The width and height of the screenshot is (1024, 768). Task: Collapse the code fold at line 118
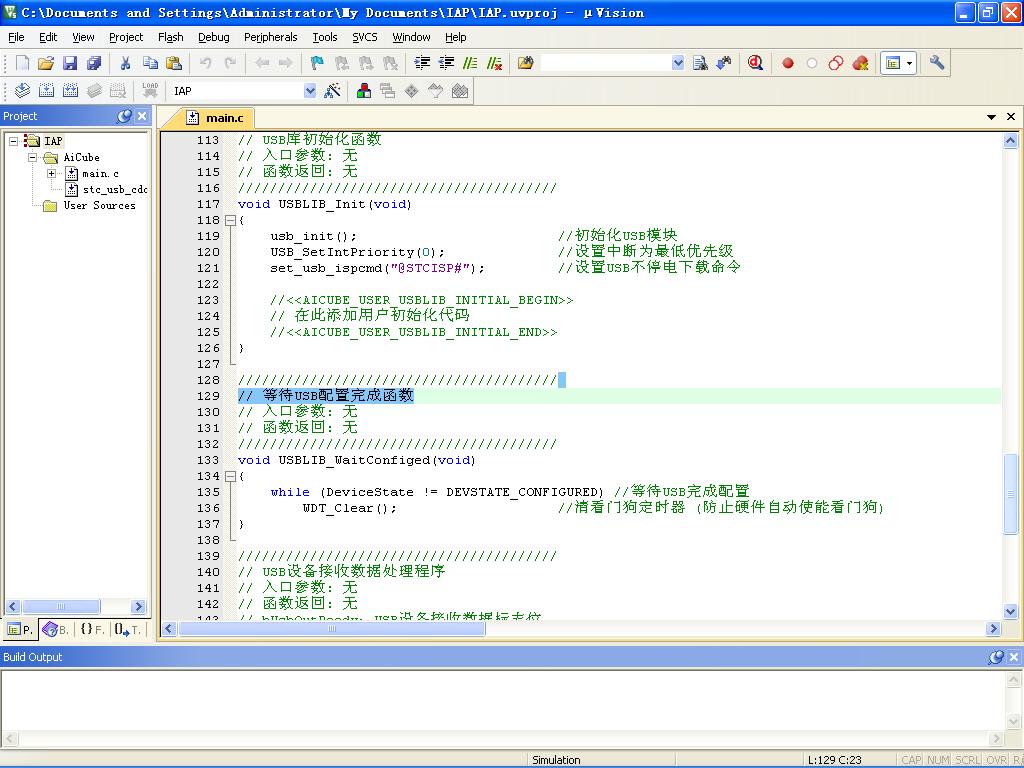(230, 221)
